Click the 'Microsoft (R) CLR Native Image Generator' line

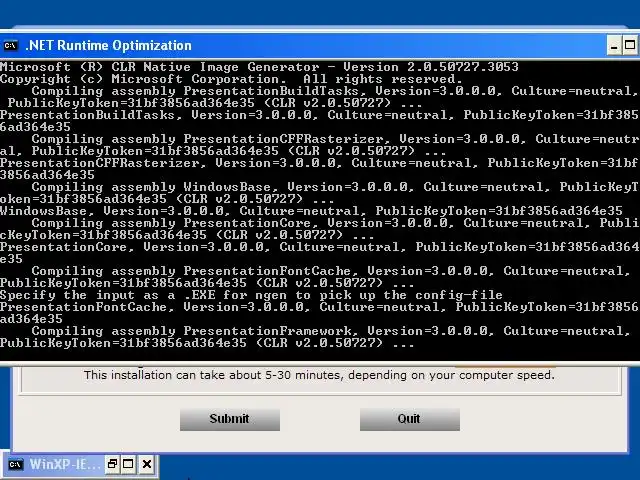pyautogui.click(x=259, y=67)
